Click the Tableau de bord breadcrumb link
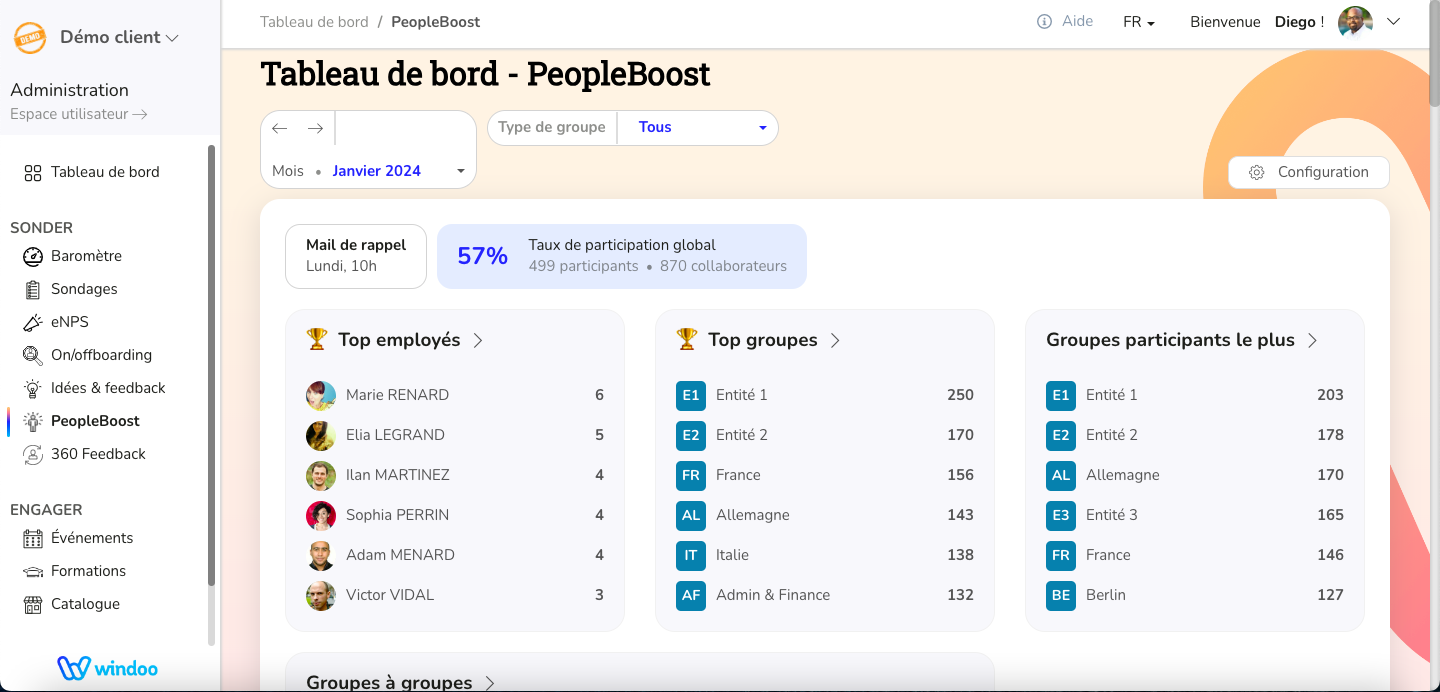This screenshot has width=1440, height=692. [x=314, y=21]
